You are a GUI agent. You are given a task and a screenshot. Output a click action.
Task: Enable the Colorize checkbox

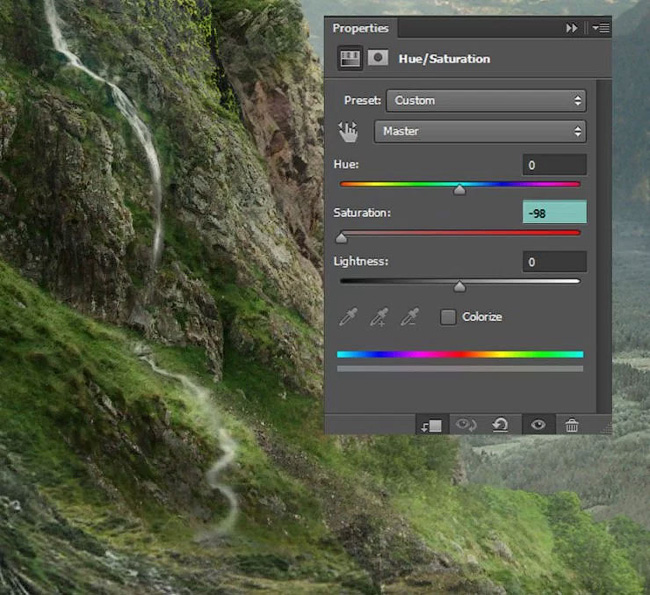pyautogui.click(x=448, y=317)
